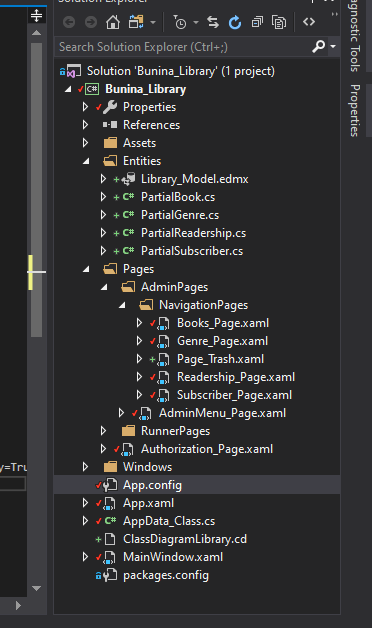372x628 pixels.
Task: Open dropdown arrow beside Solutions and Folders icon
Action: pyautogui.click(x=153, y=22)
